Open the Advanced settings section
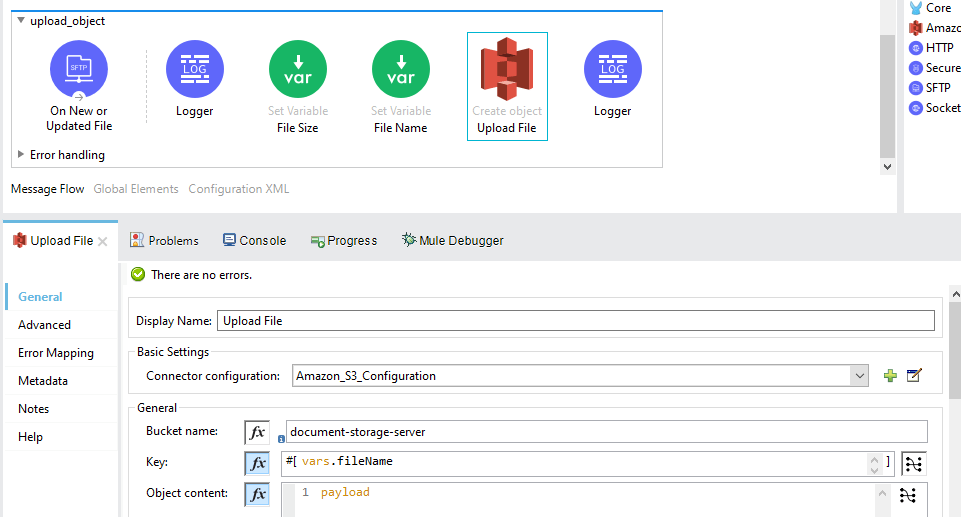 point(44,325)
